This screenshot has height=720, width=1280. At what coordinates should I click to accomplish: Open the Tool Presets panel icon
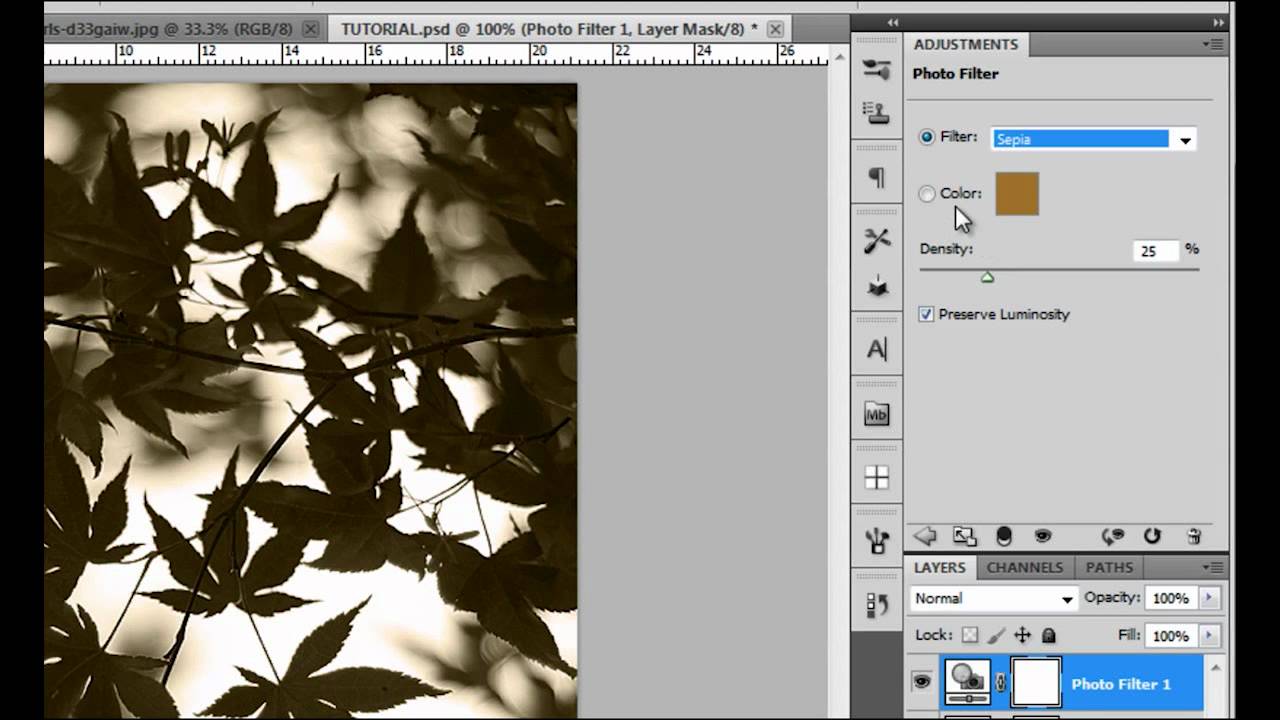(x=877, y=241)
